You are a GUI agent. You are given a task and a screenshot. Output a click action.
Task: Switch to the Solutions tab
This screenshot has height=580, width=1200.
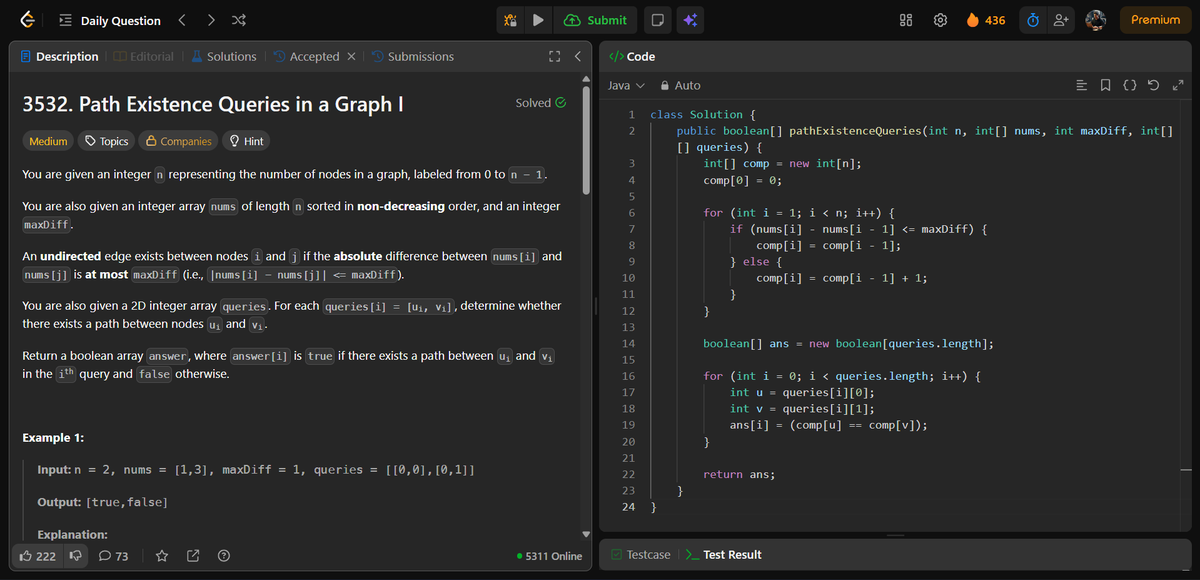click(x=223, y=57)
